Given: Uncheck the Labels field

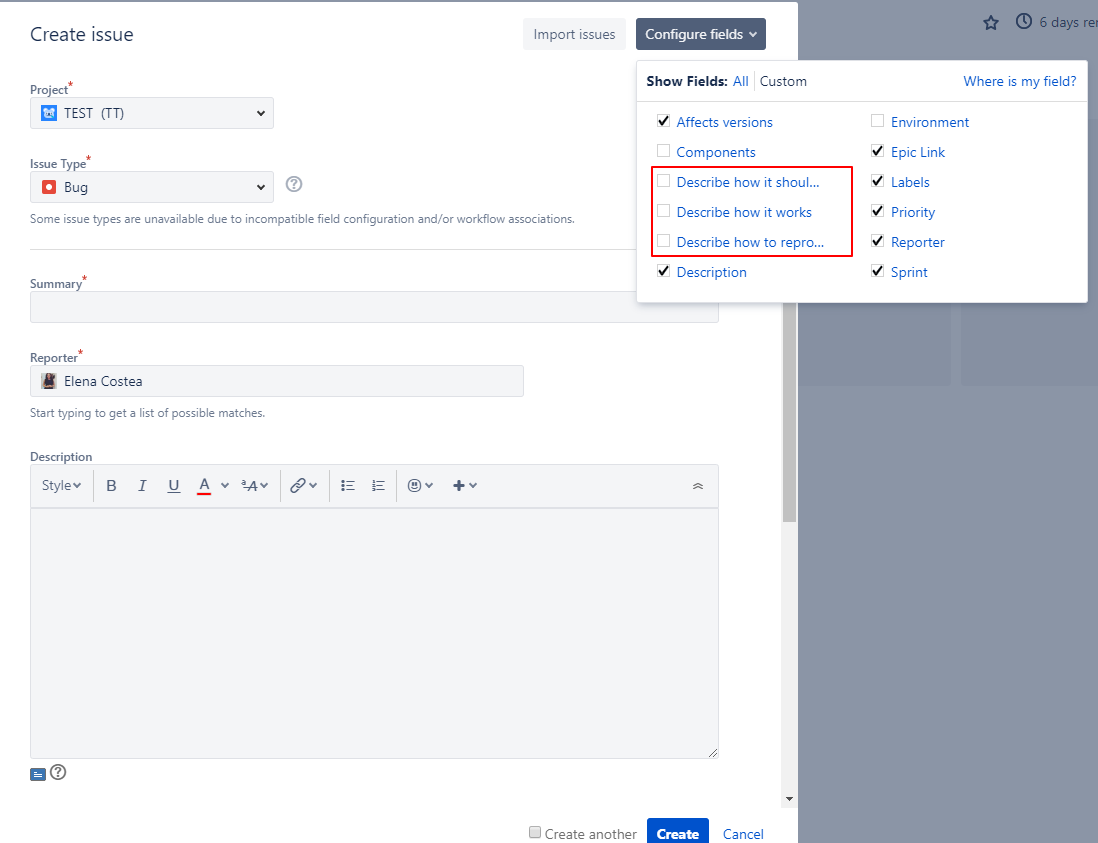Looking at the screenshot, I should coord(877,181).
